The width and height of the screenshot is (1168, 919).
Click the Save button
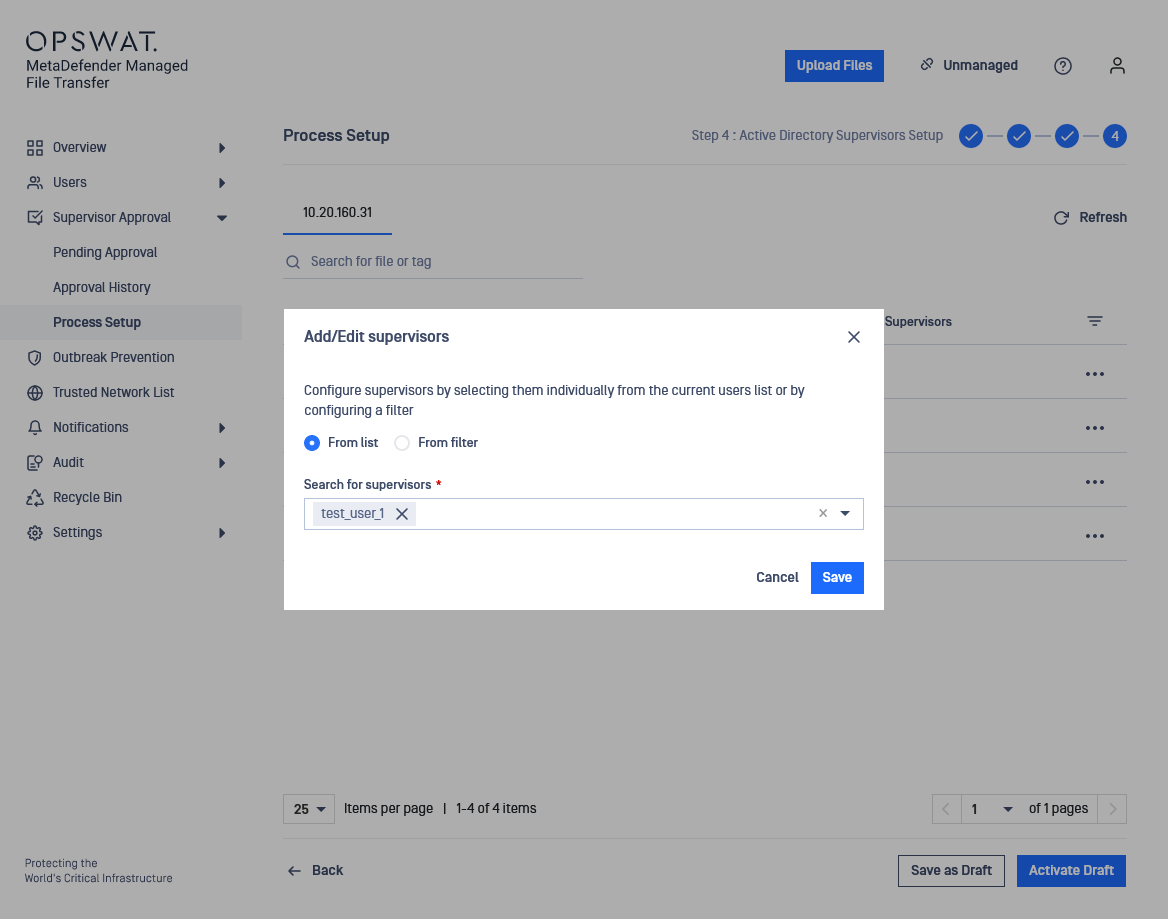837,578
